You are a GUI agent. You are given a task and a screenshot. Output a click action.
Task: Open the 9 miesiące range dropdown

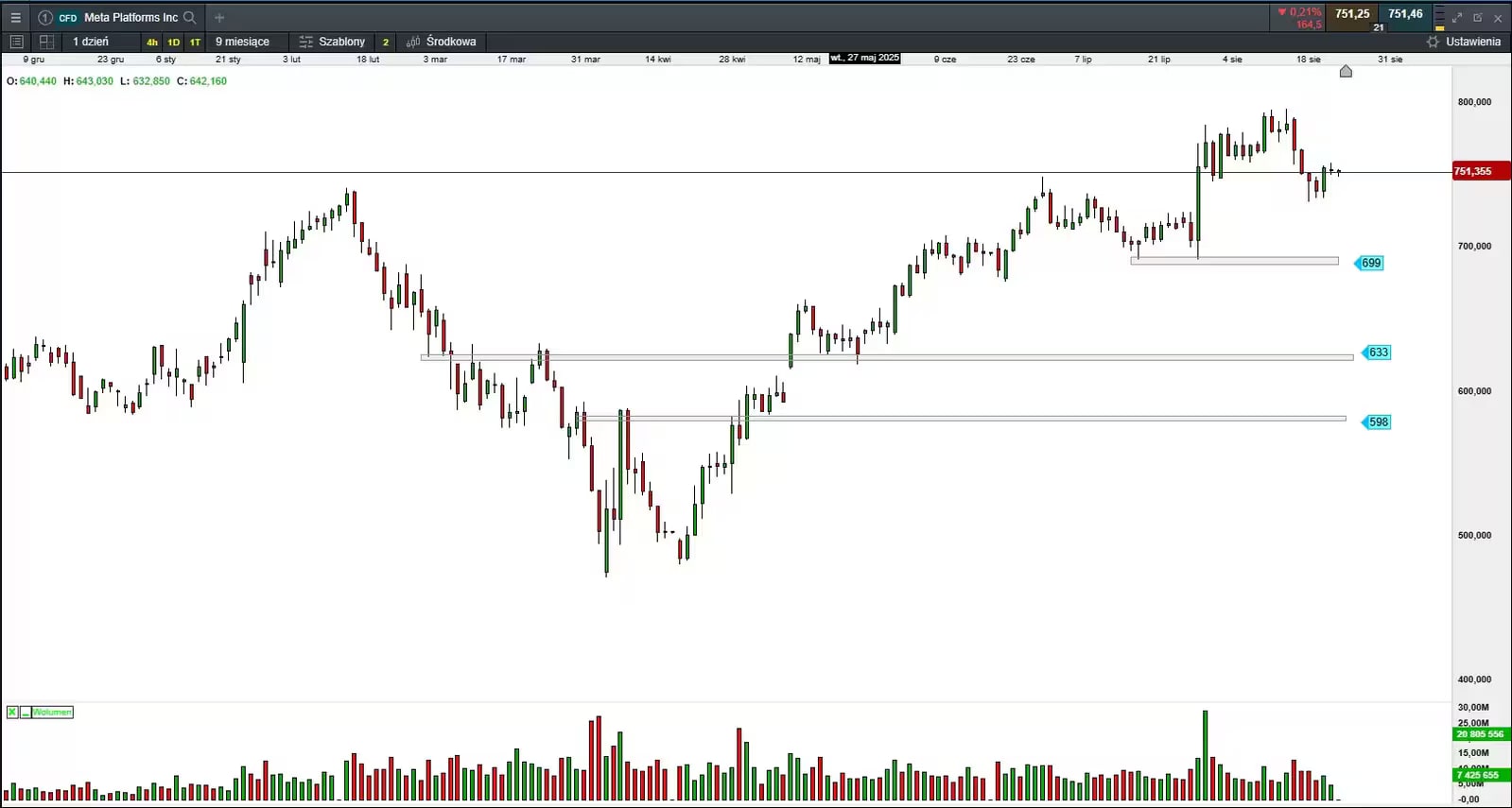[x=242, y=42]
